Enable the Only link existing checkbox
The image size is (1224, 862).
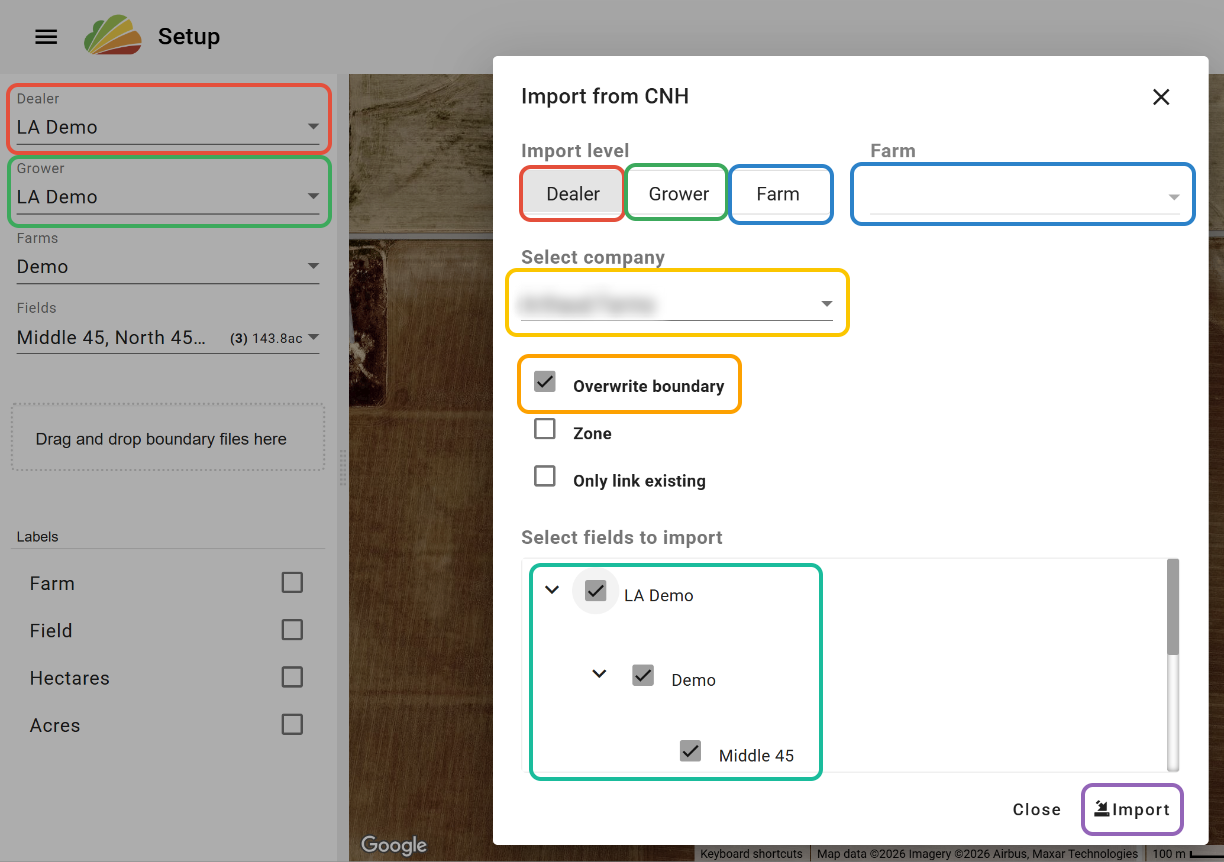[x=545, y=476]
